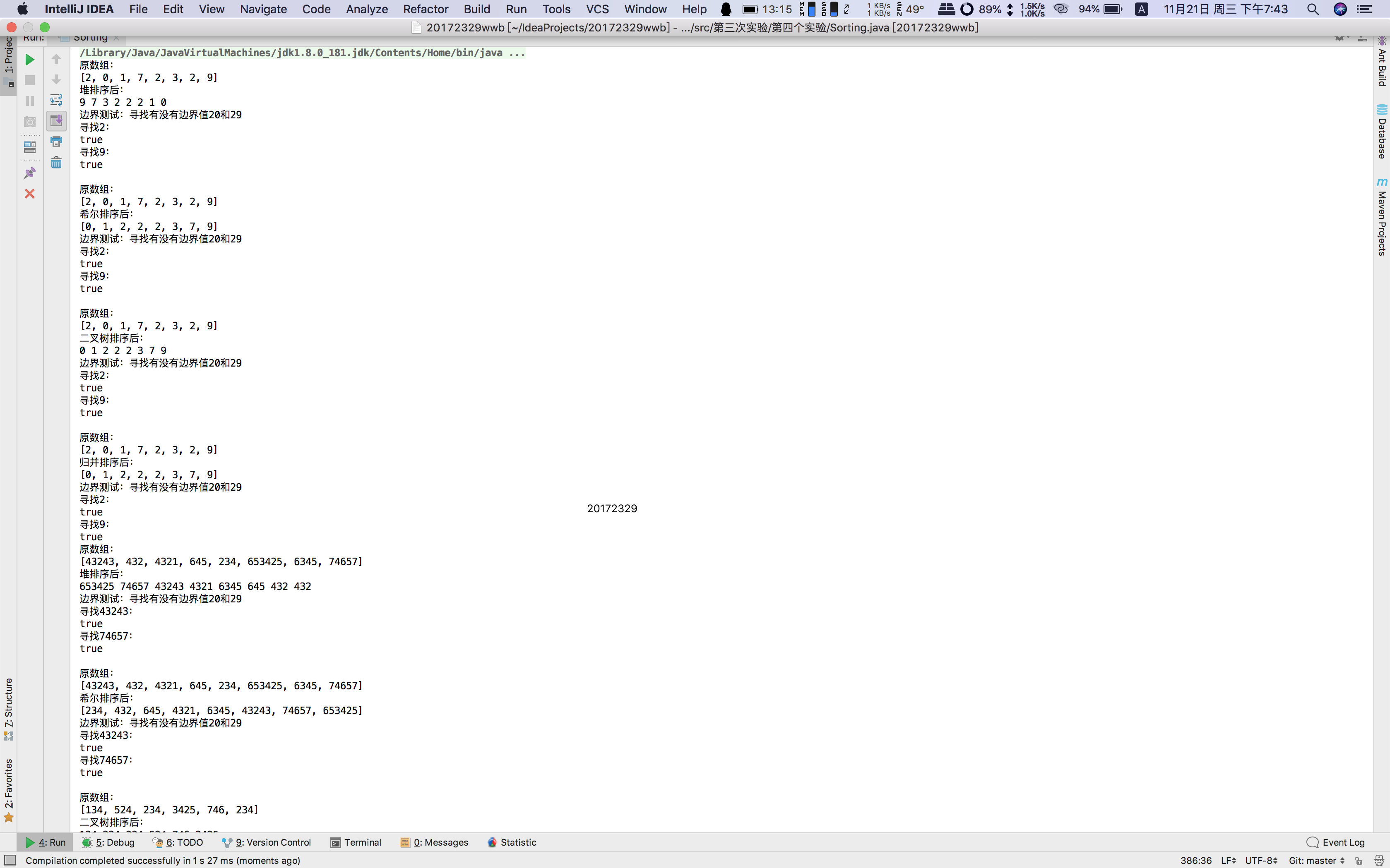Click the Dump Threads camera icon
This screenshot has height=868, width=1390.
point(30,122)
